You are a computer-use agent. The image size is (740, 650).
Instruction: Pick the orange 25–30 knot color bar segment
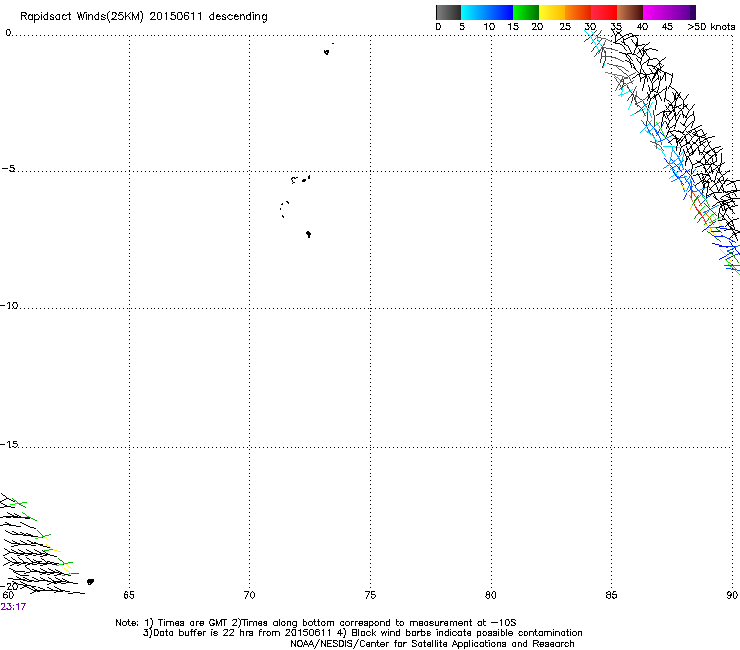coord(578,12)
